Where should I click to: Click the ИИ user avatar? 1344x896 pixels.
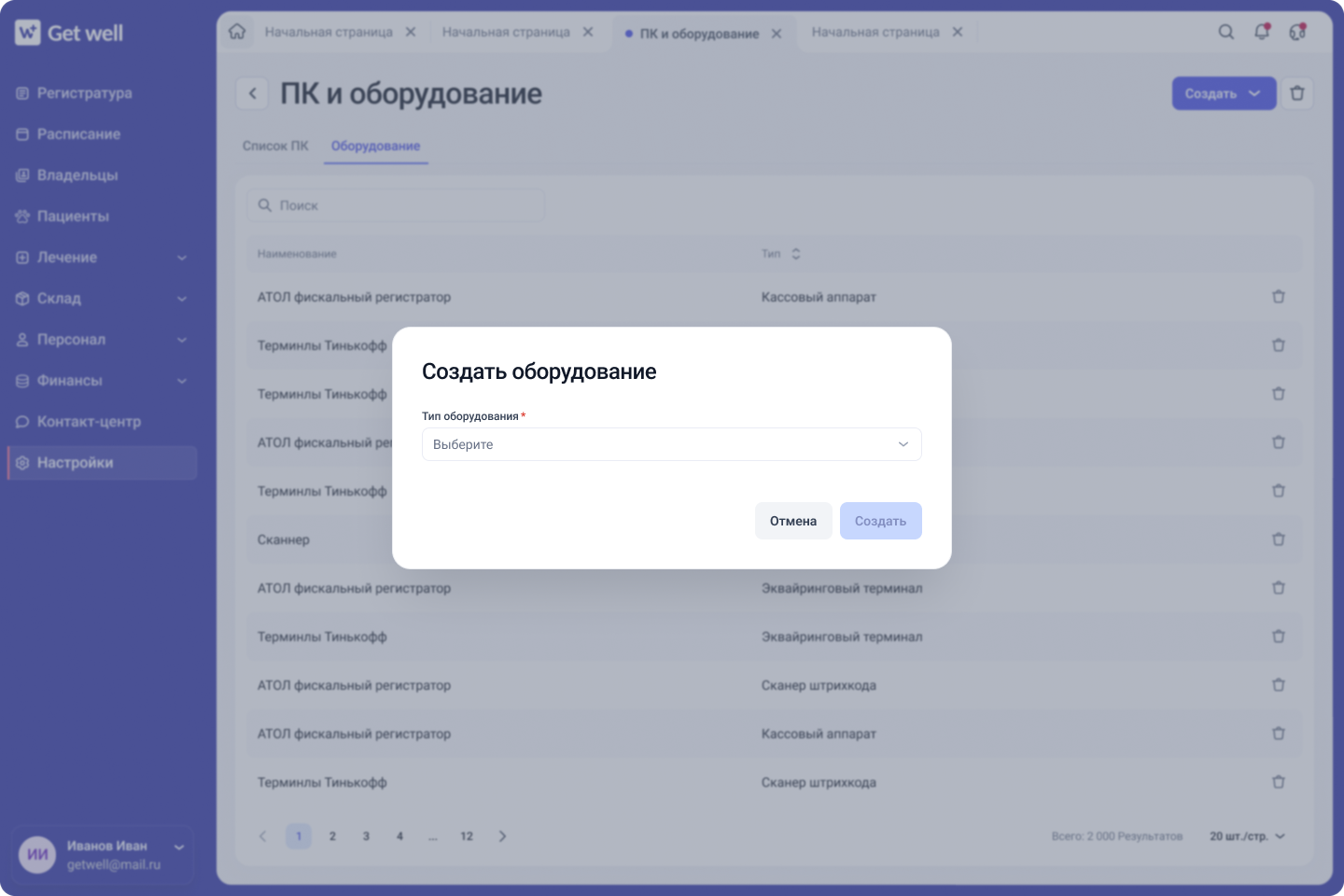37,854
